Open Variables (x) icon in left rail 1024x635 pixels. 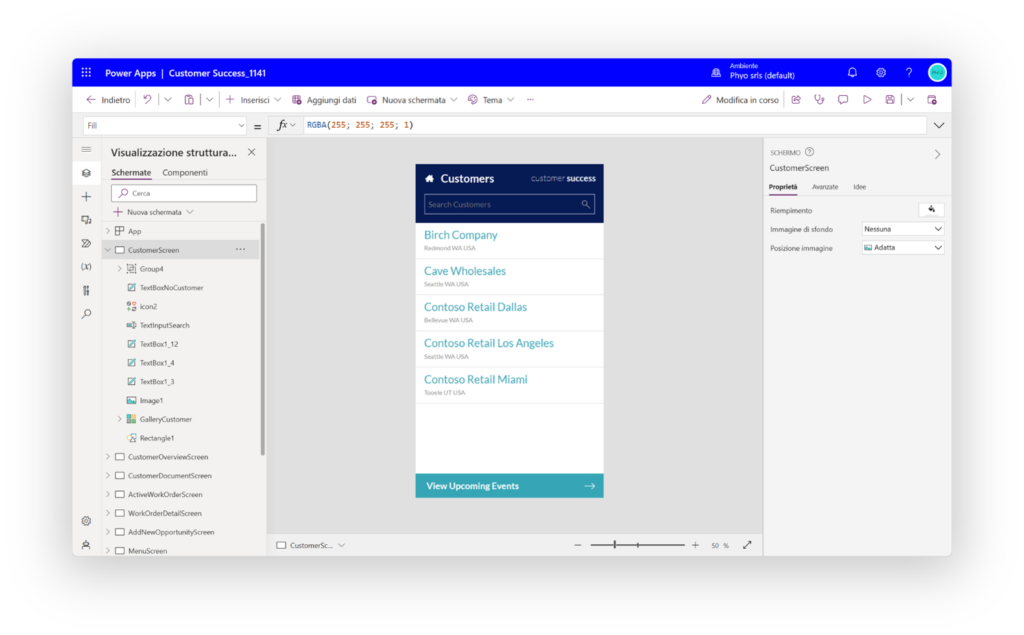pyautogui.click(x=86, y=267)
